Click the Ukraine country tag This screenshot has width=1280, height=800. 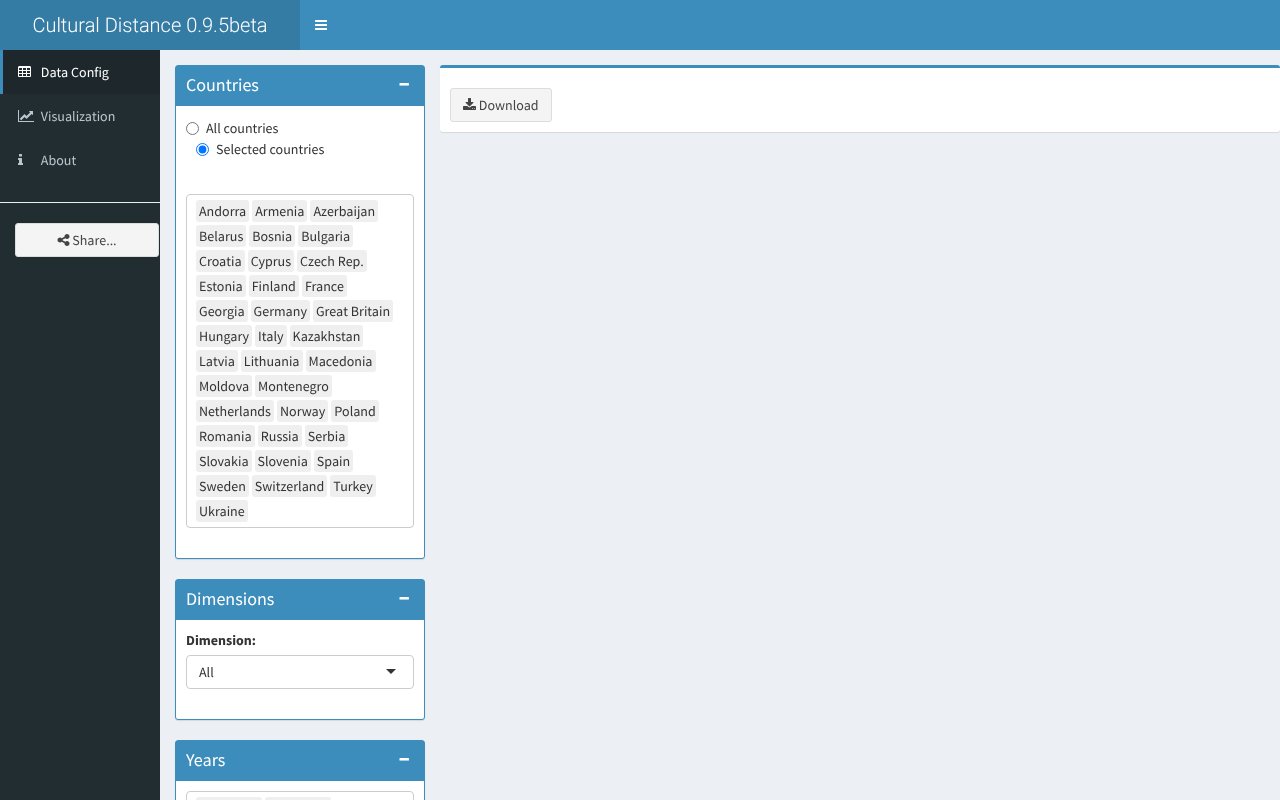[221, 511]
